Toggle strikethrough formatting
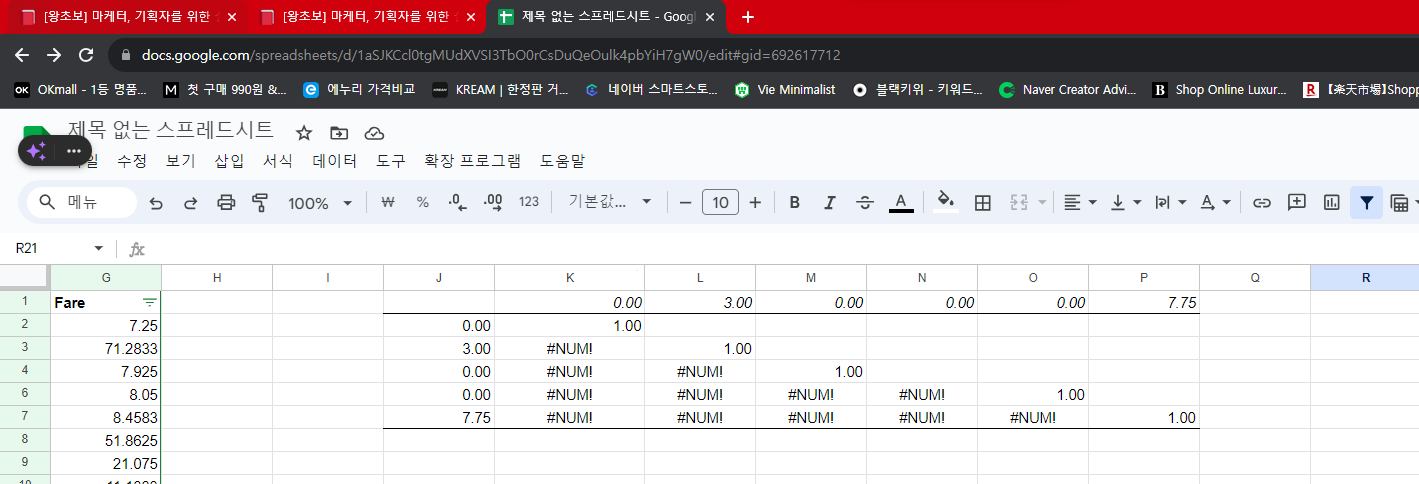Screen dimensions: 1419x484 tap(865, 202)
